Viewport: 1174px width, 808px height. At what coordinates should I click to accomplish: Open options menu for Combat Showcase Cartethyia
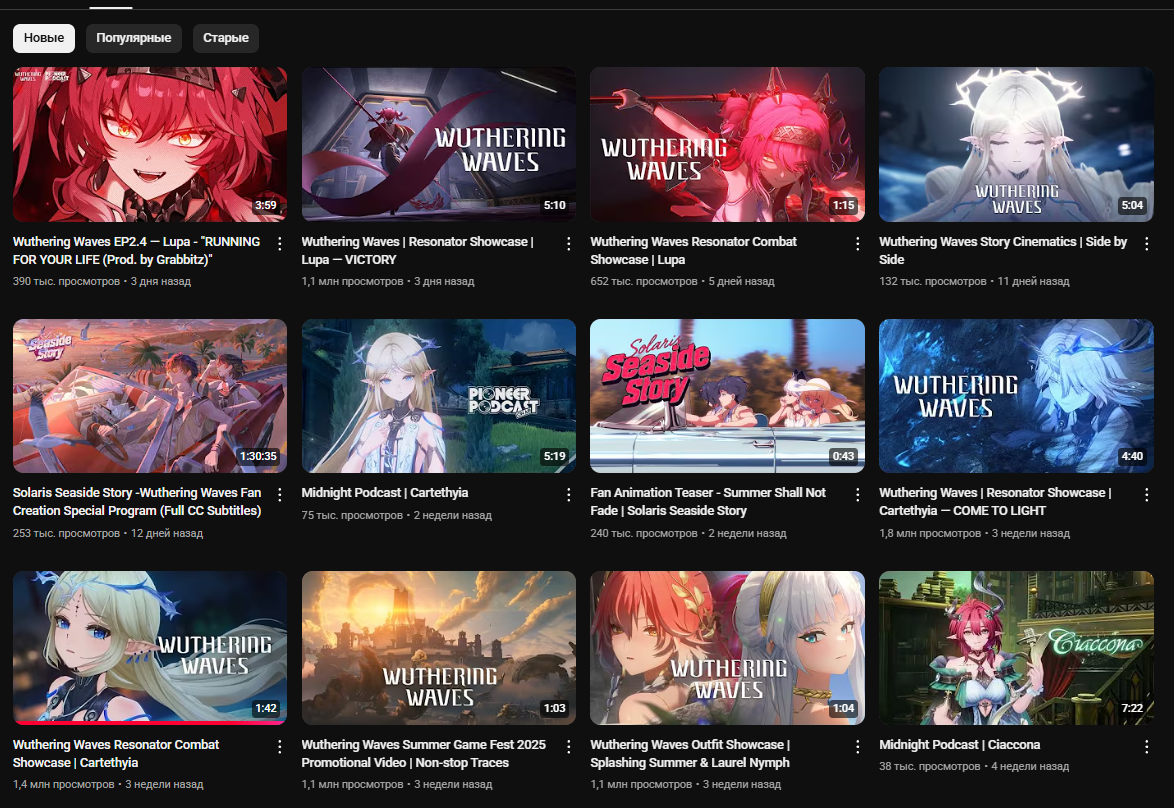(279, 747)
